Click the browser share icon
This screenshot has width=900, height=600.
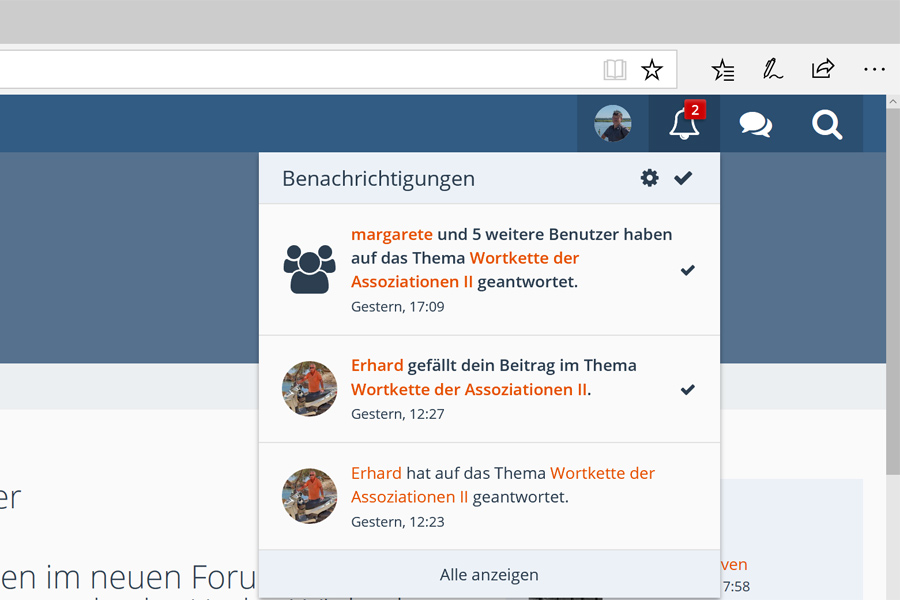(822, 70)
